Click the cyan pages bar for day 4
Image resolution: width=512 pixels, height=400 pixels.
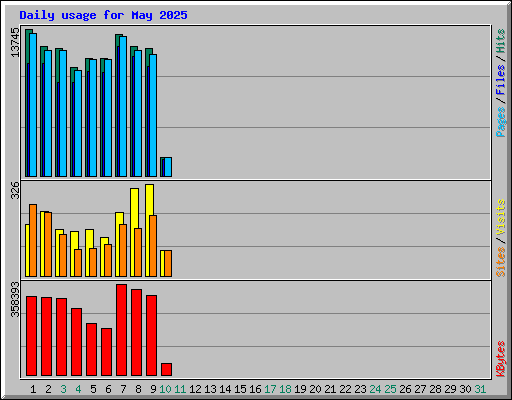coord(78,123)
